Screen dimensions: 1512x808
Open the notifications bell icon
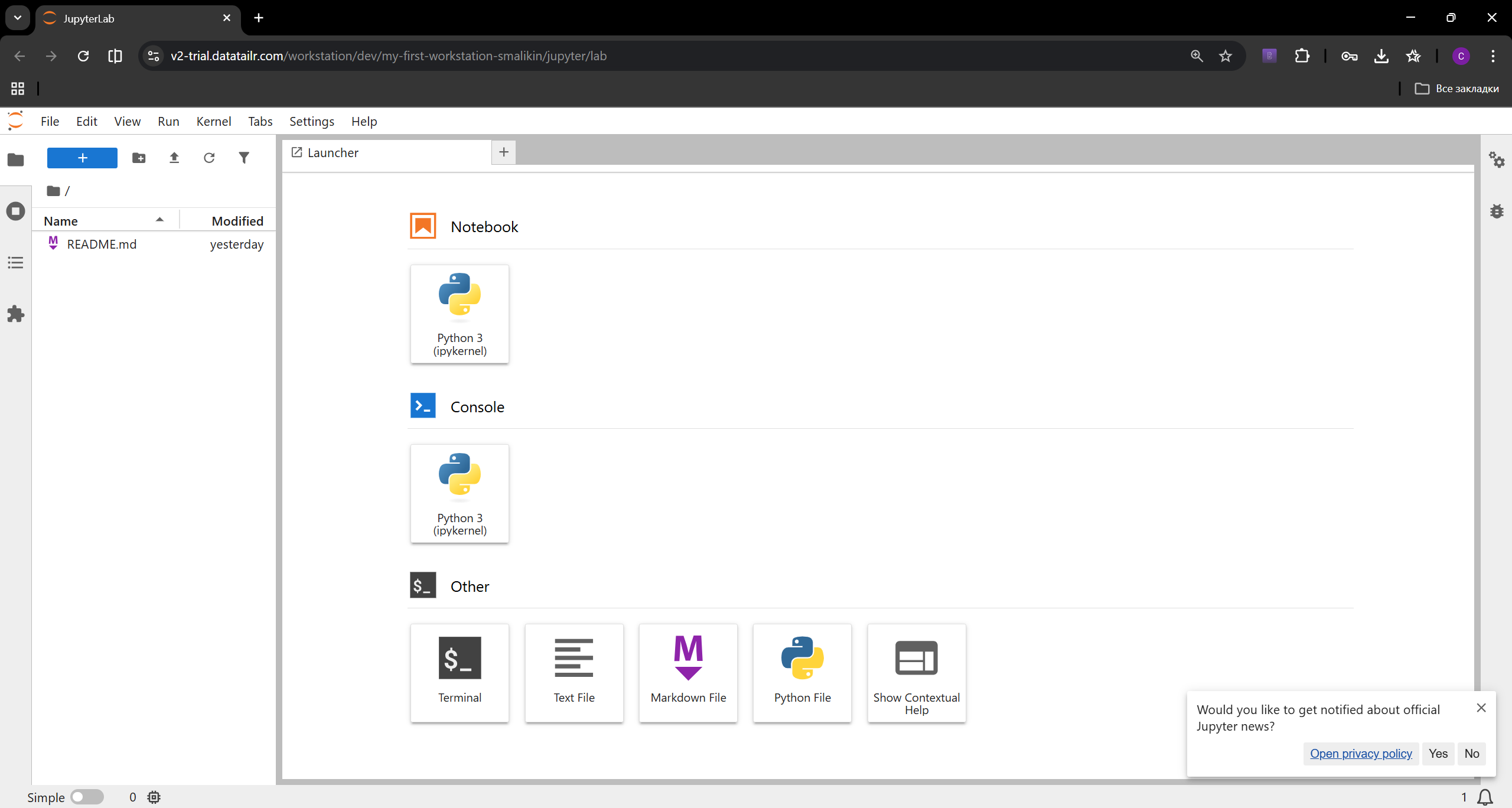pyautogui.click(x=1485, y=797)
